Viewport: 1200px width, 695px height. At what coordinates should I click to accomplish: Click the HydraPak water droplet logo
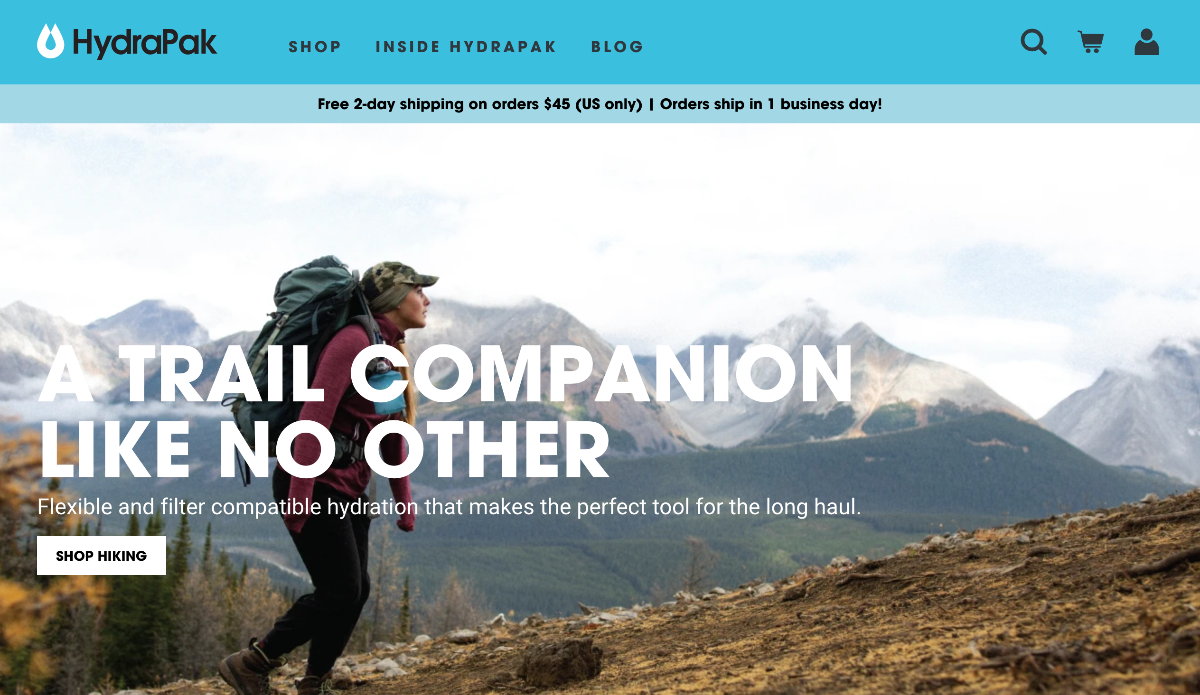[51, 41]
